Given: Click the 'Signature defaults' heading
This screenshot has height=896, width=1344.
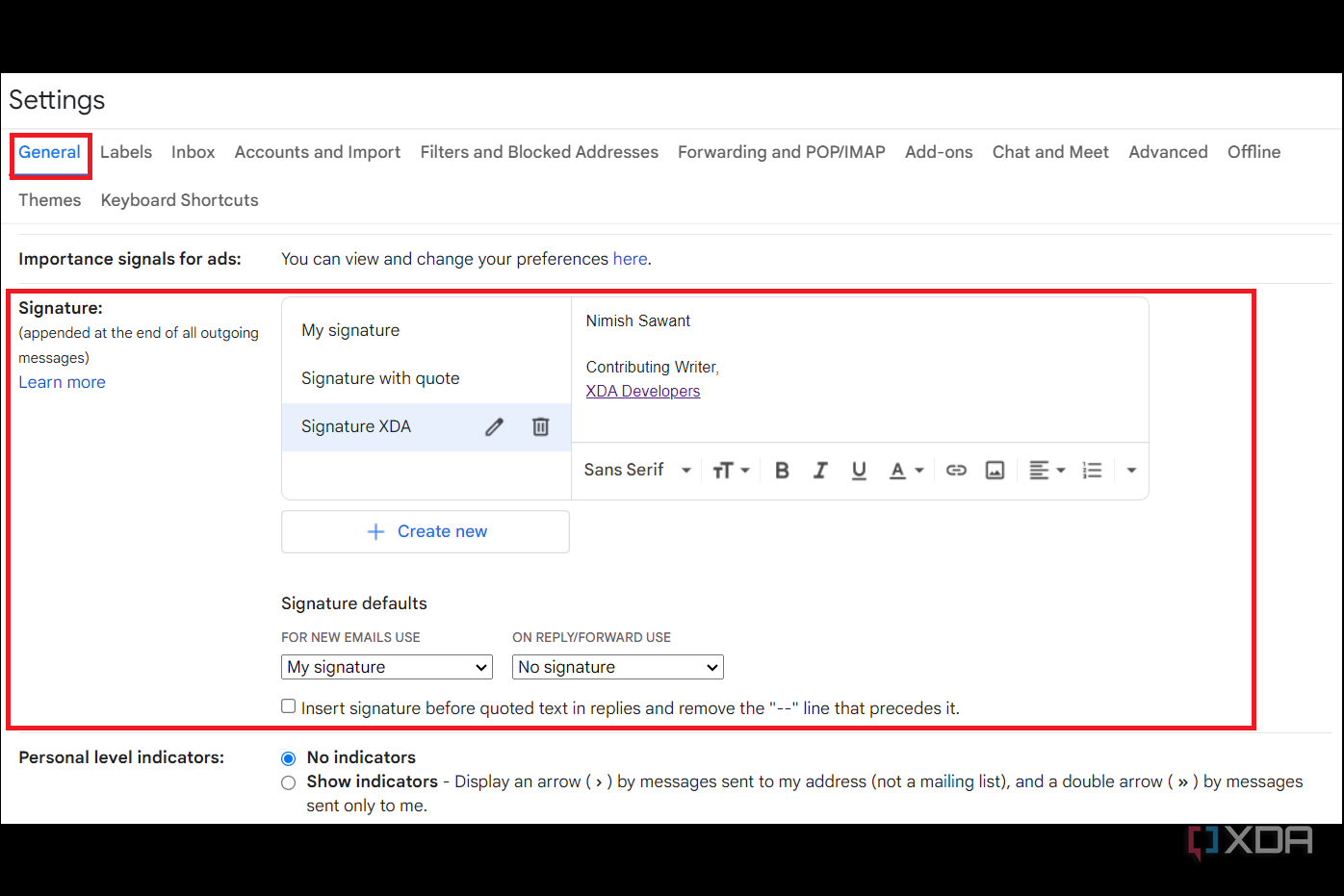Looking at the screenshot, I should tap(354, 603).
